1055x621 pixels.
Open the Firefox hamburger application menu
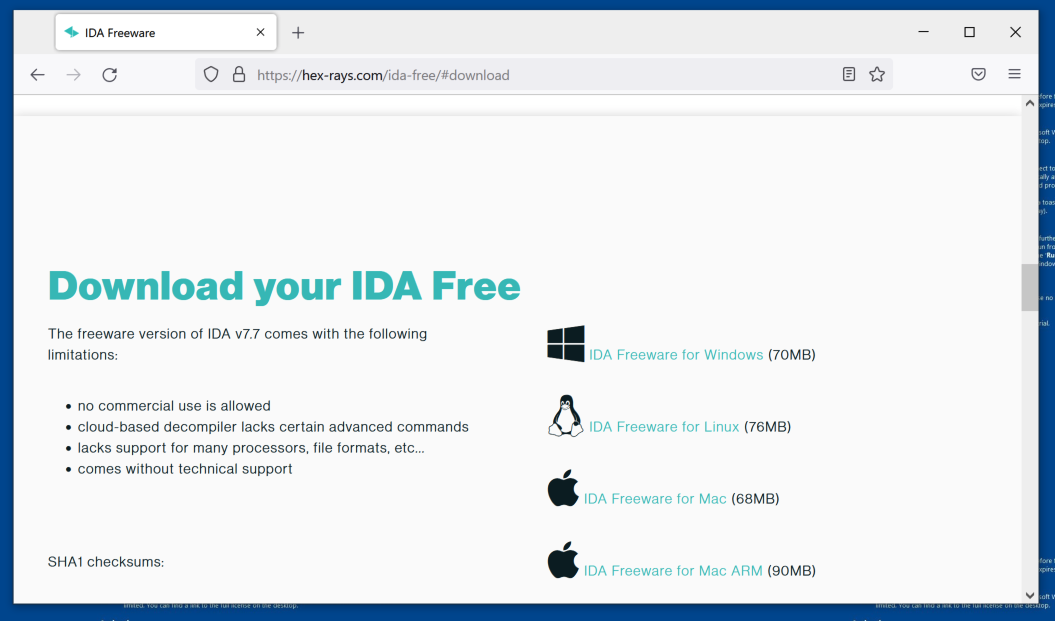point(1014,75)
